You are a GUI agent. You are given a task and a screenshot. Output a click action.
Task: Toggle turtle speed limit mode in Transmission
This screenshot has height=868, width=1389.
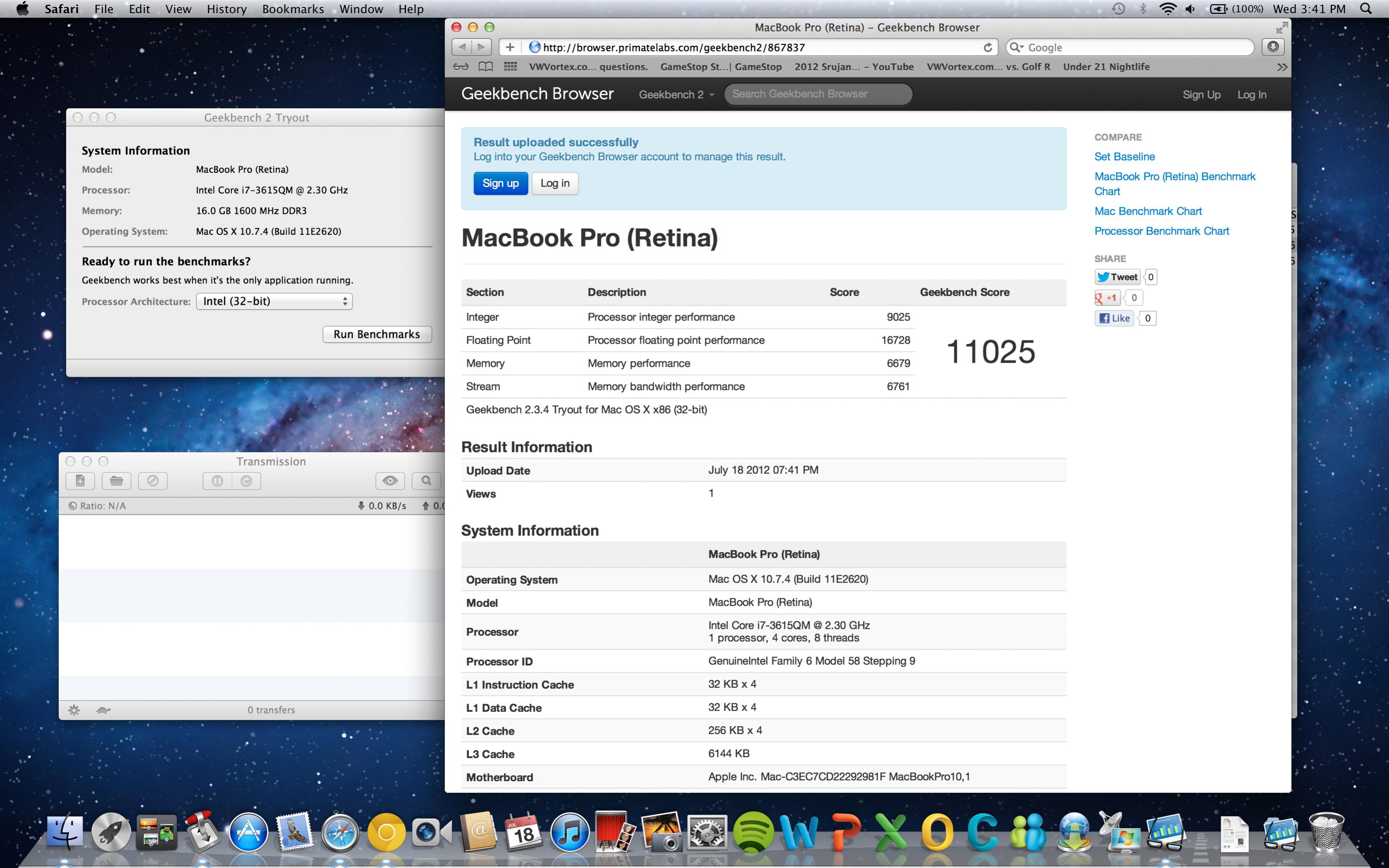coord(103,710)
